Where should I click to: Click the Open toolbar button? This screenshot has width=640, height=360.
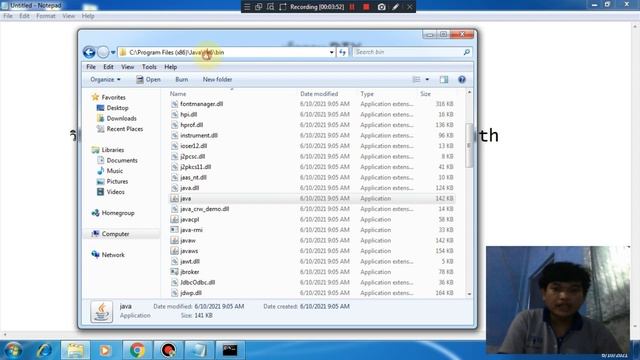(x=148, y=80)
